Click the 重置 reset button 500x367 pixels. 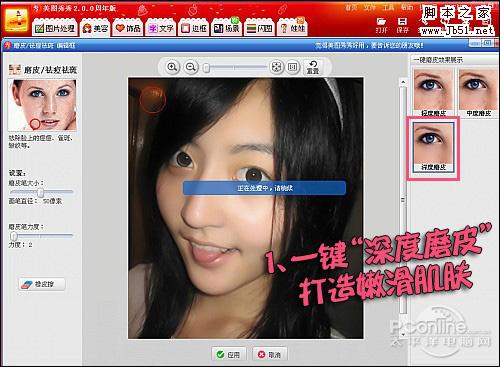pos(313,67)
